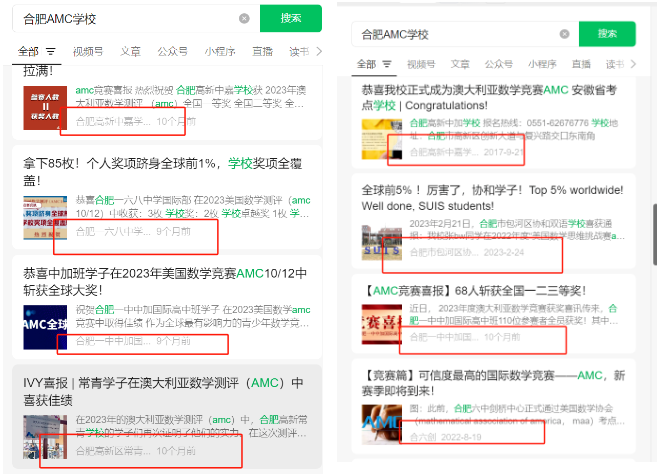657x474 pixels.
Task: Click red 竞赛喜报 thumbnail in right panel
Action: click(x=382, y=324)
